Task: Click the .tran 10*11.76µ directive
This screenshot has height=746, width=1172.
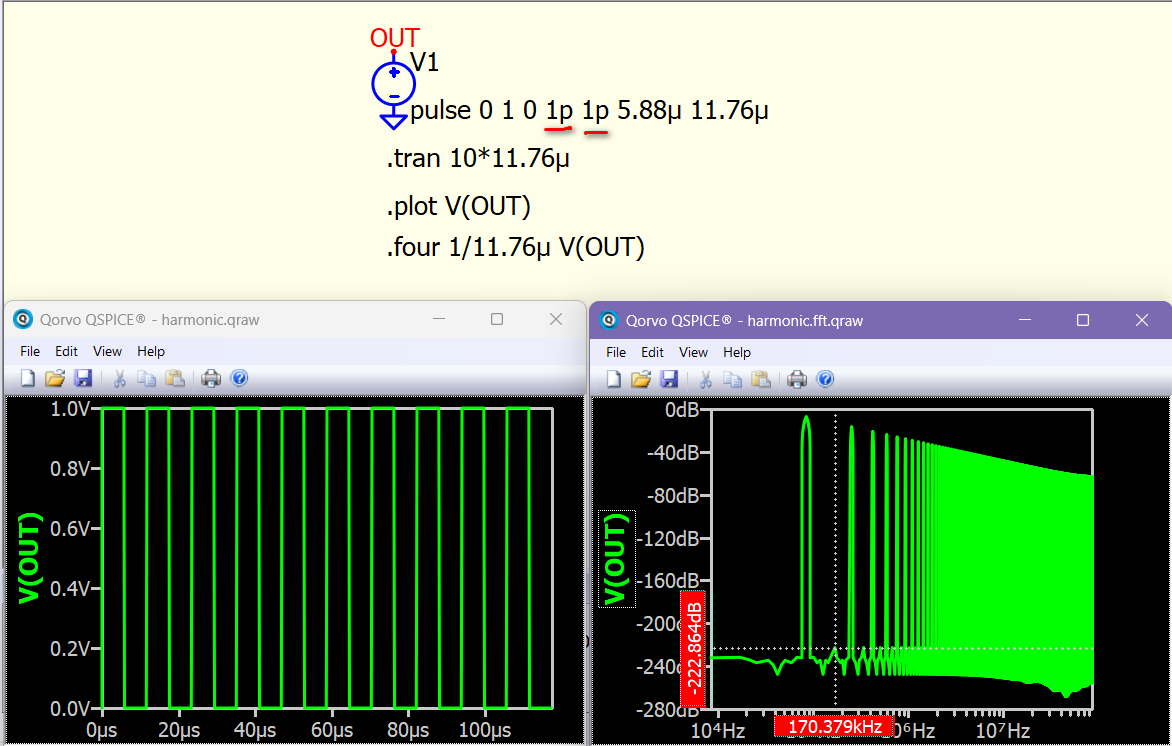Action: click(x=478, y=158)
